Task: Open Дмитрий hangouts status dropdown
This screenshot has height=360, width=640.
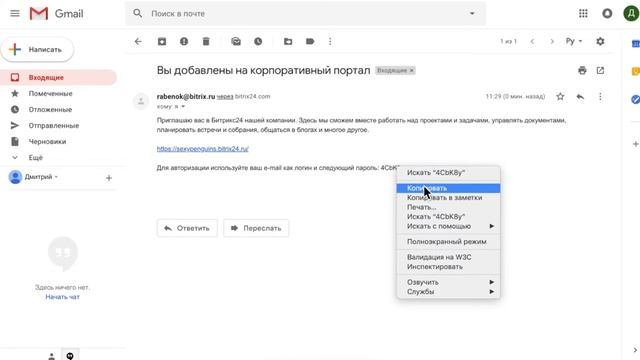Action: (41, 177)
